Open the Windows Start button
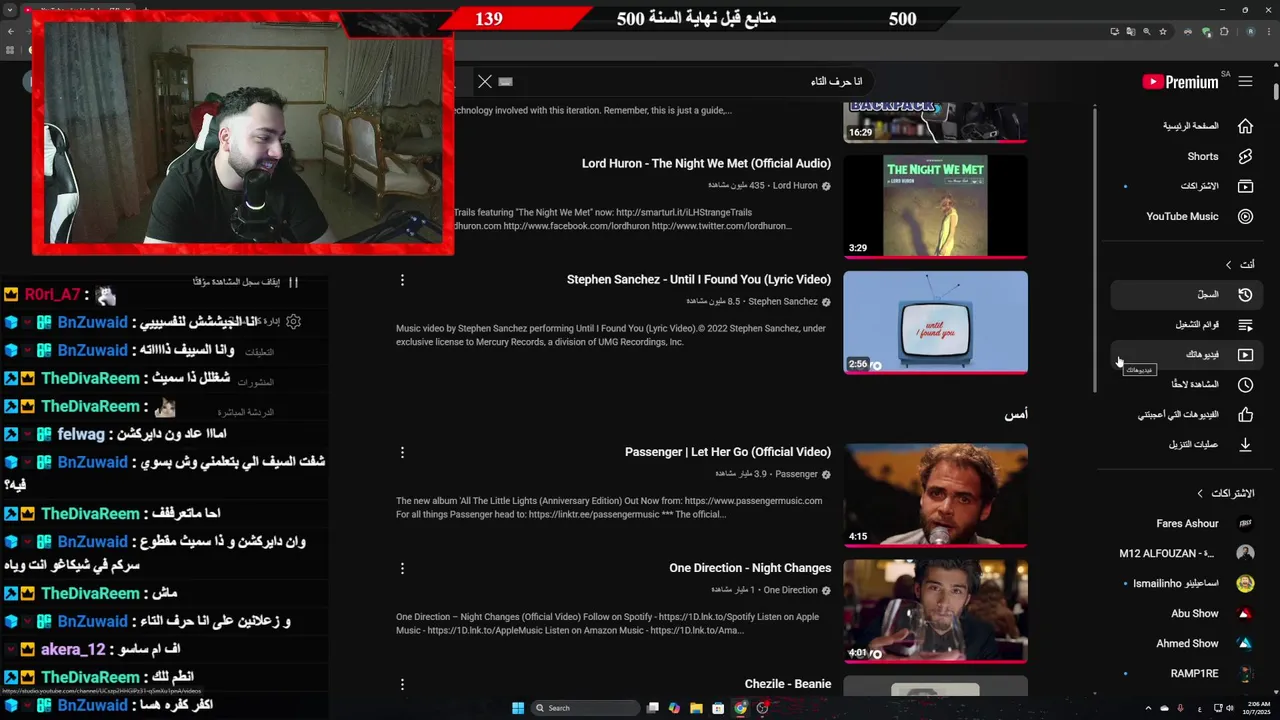Screen dimensions: 1280x720 (518, 708)
